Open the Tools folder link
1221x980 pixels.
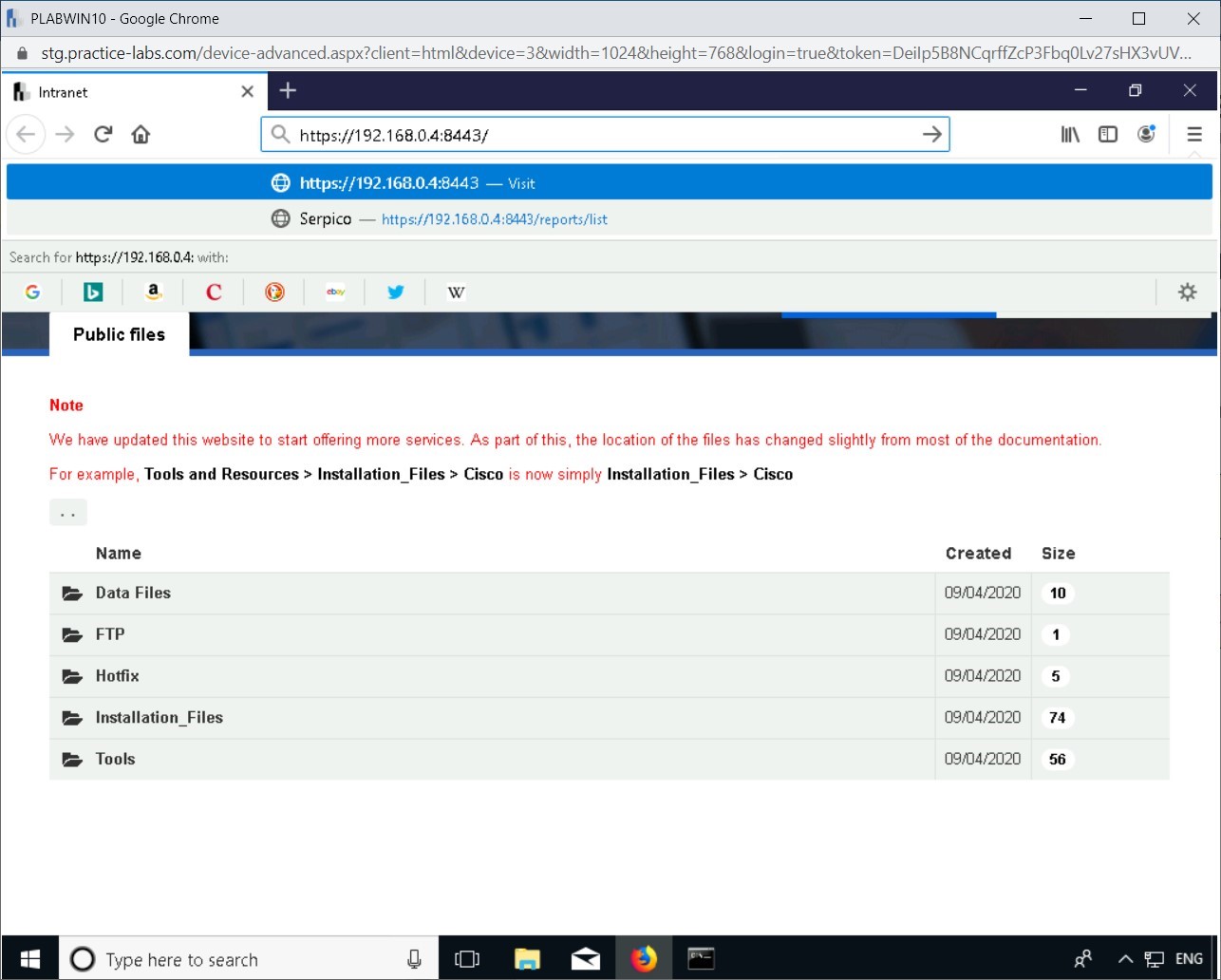click(114, 759)
